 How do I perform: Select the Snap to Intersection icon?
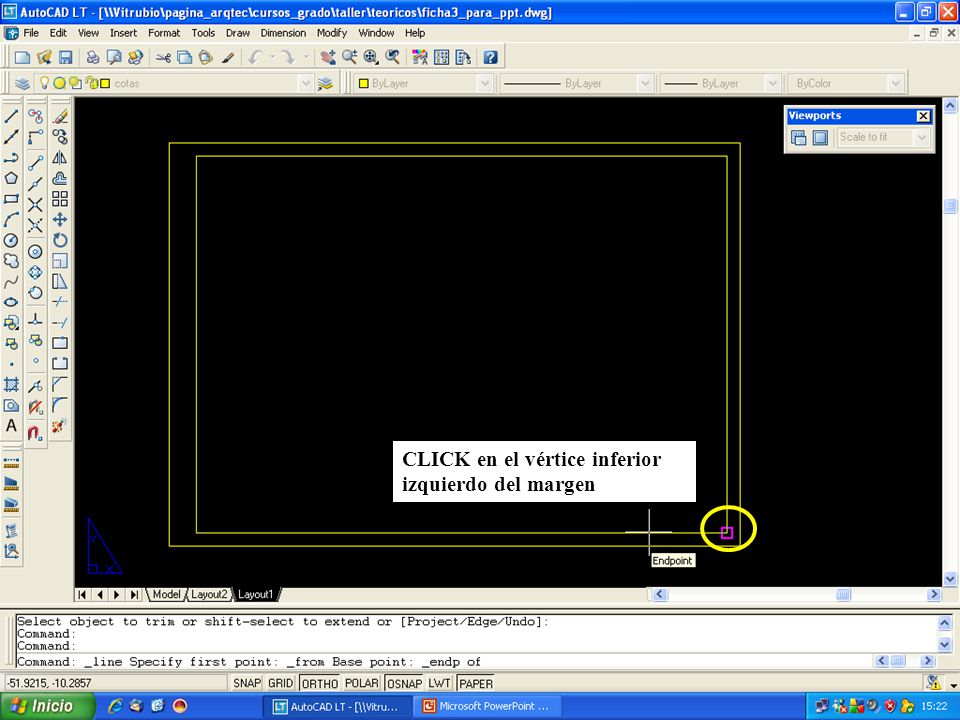(x=36, y=204)
